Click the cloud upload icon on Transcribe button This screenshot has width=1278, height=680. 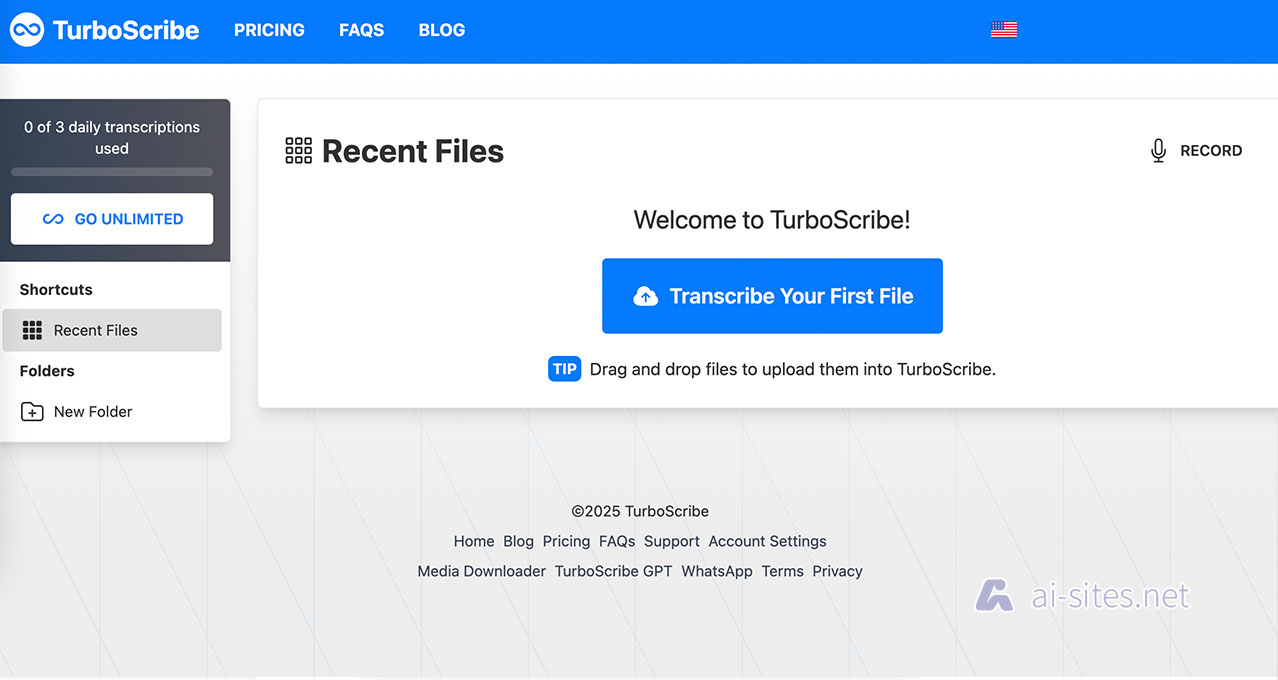(645, 295)
